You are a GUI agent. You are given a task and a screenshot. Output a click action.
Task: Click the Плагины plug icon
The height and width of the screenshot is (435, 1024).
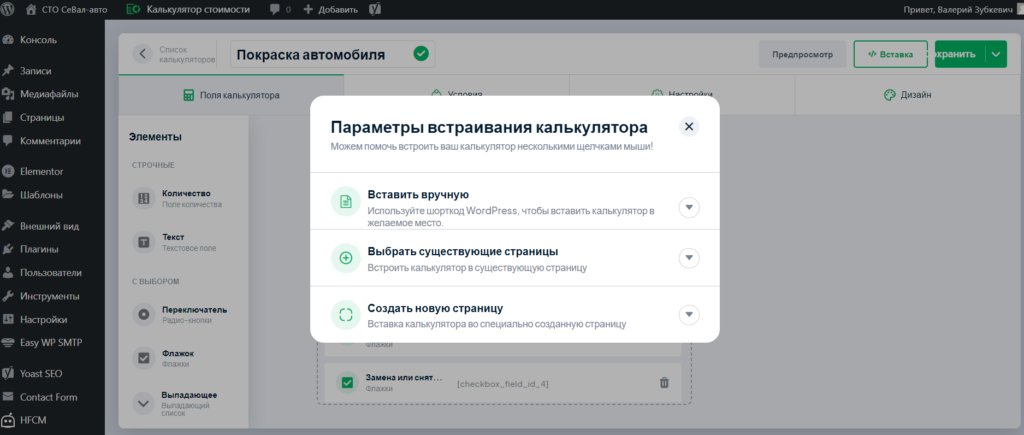pos(8,249)
